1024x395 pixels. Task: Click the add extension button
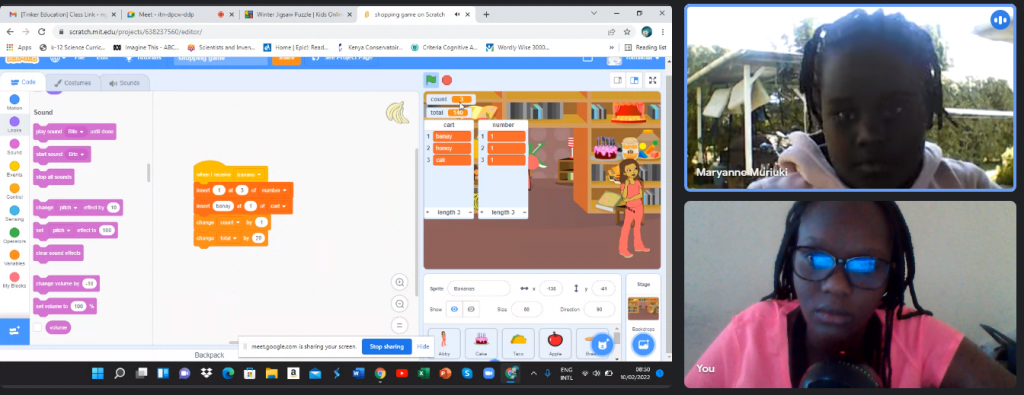tap(14, 331)
